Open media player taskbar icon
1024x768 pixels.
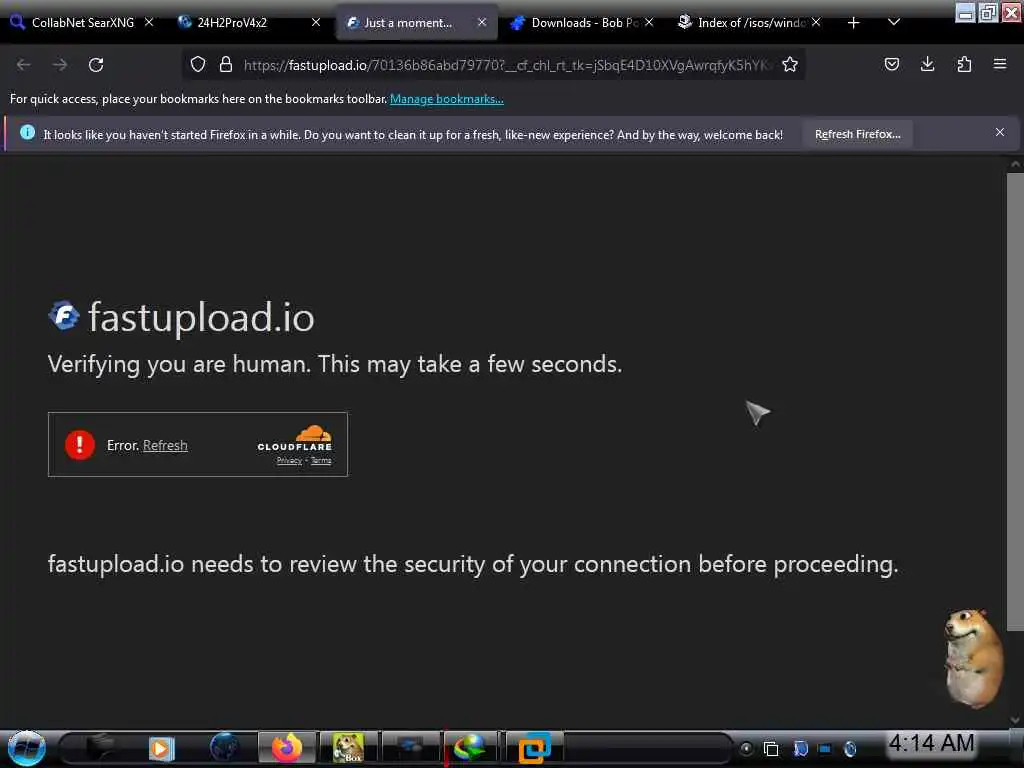click(x=161, y=748)
